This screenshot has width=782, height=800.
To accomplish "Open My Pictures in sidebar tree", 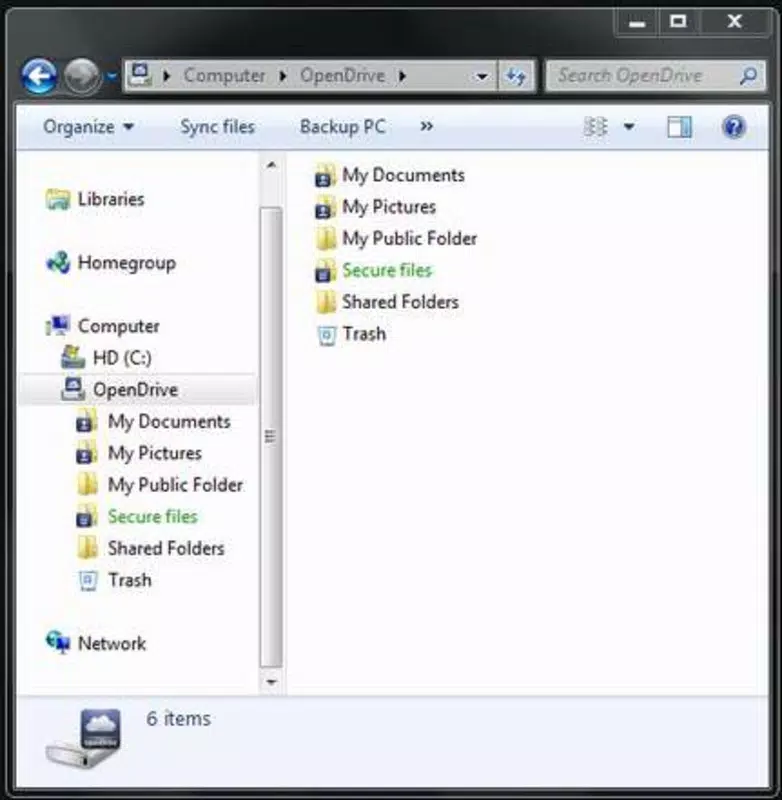I will [155, 454].
